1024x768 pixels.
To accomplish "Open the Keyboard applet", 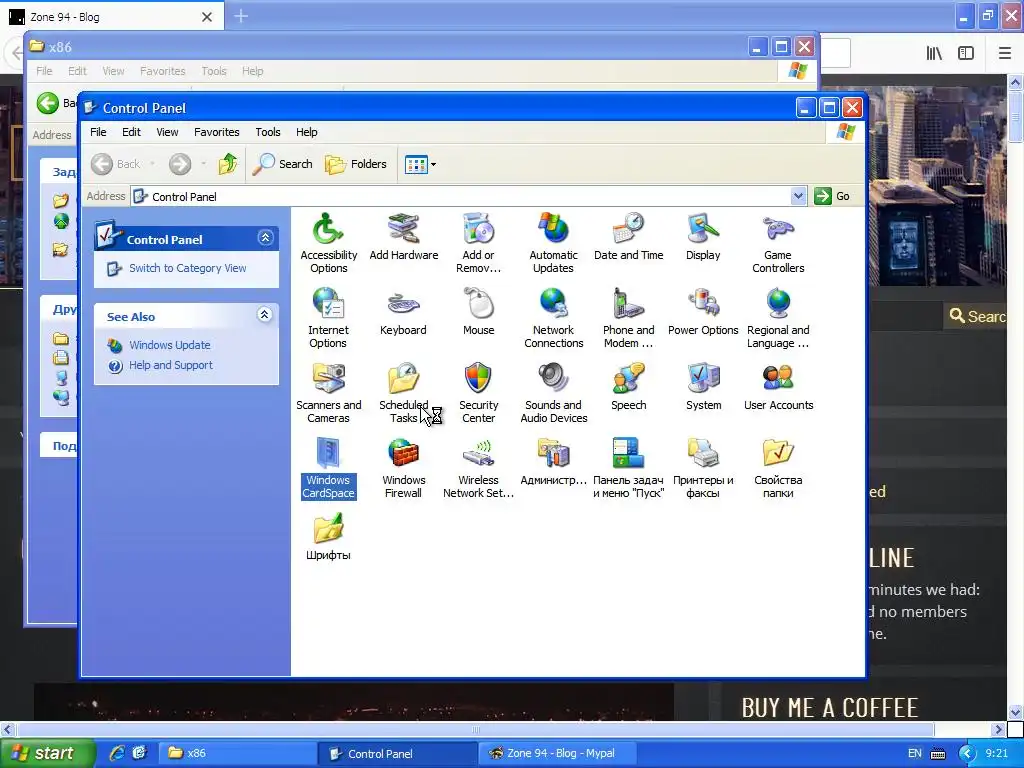I will [x=403, y=312].
